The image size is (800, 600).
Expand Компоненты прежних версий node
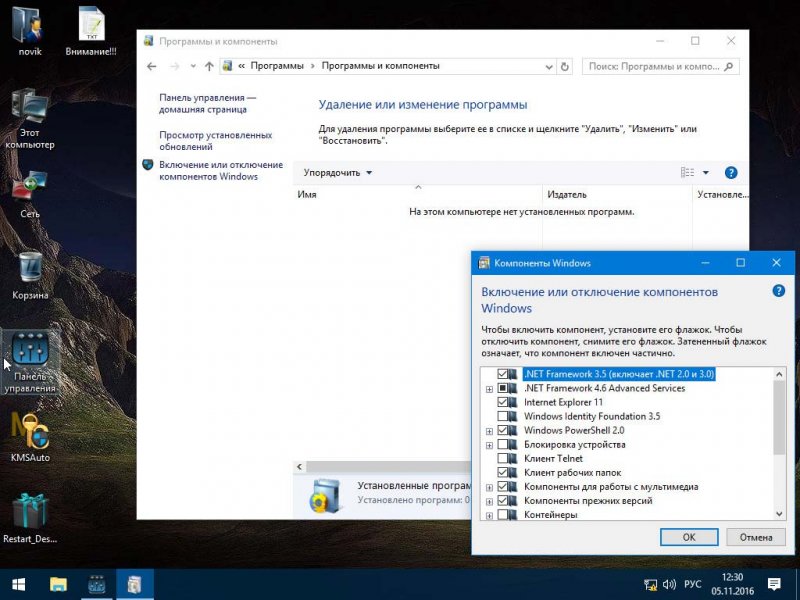[489, 502]
